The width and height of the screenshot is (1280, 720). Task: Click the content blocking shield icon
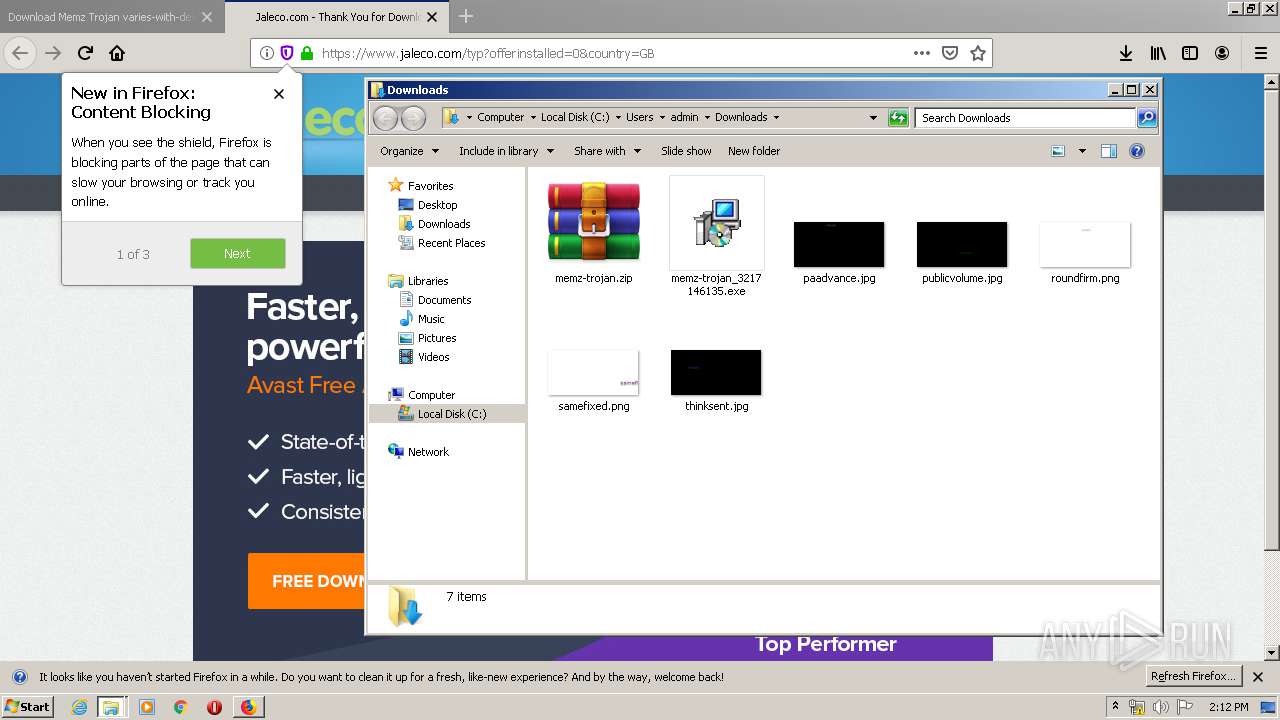point(286,53)
